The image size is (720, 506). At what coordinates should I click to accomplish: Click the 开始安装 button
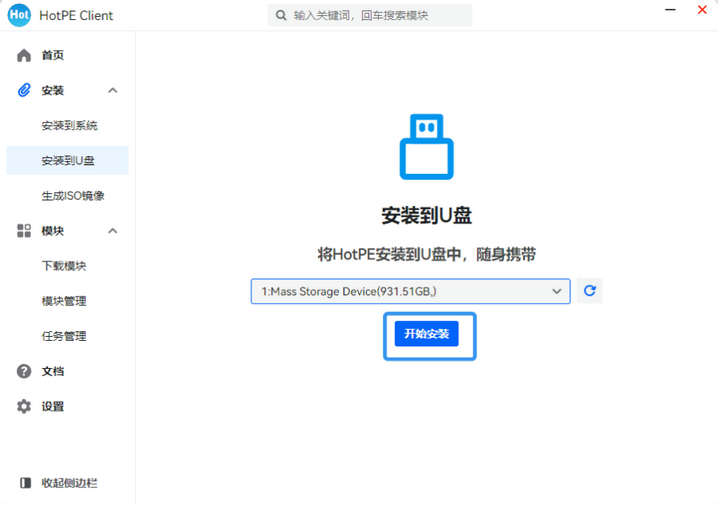click(427, 334)
